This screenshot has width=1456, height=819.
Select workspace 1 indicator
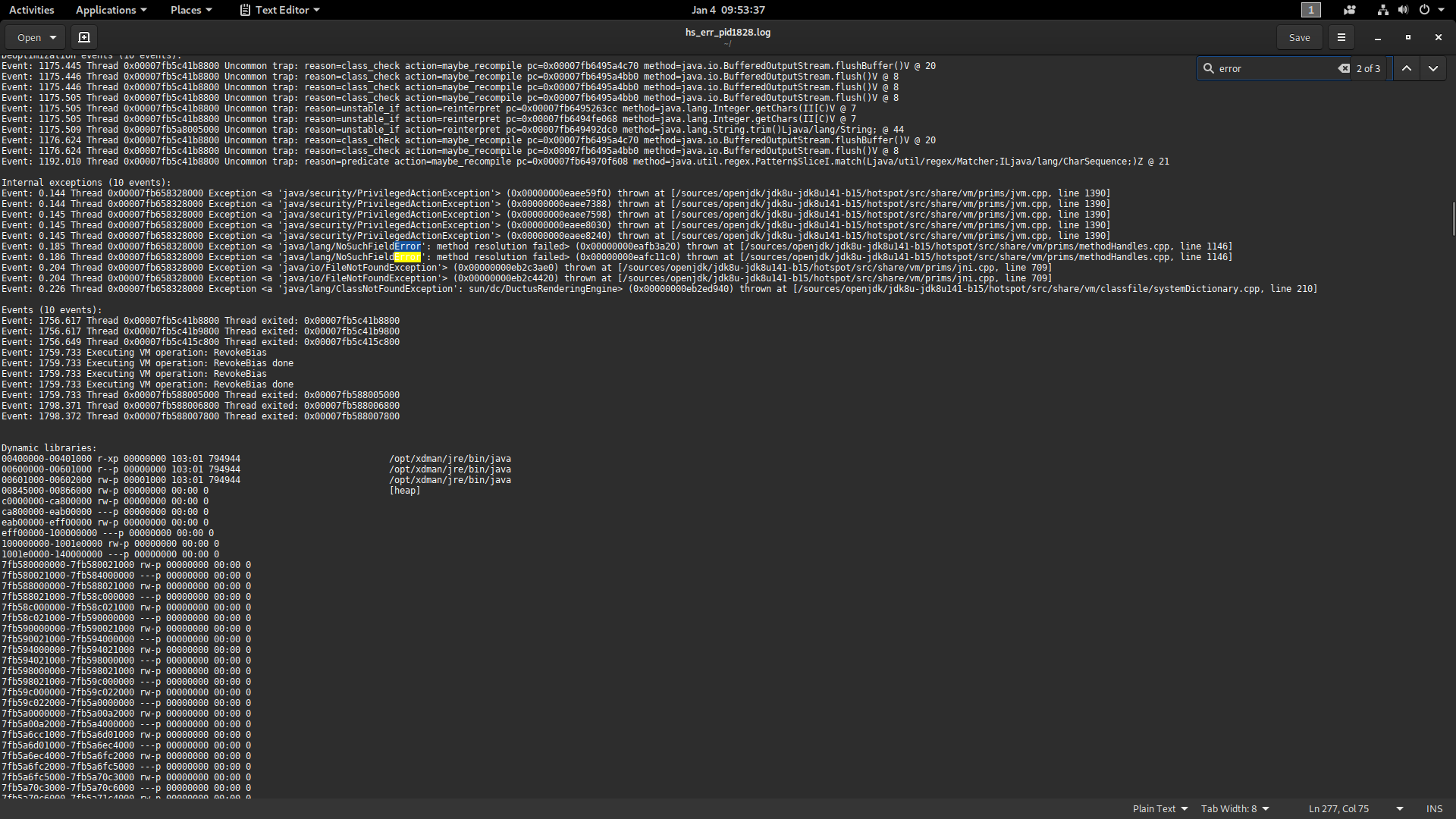1310,10
